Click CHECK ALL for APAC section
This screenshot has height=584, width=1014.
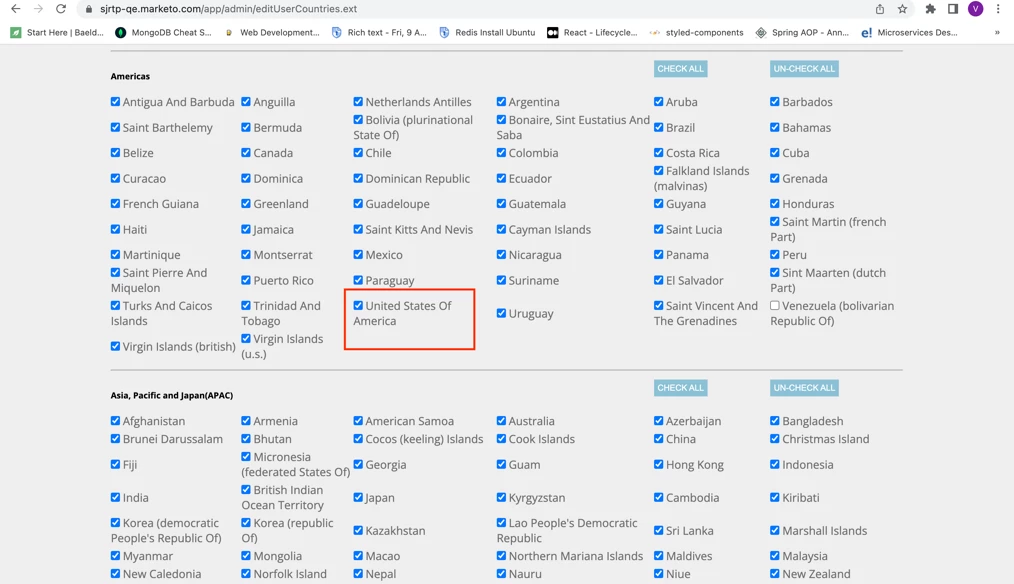(680, 387)
